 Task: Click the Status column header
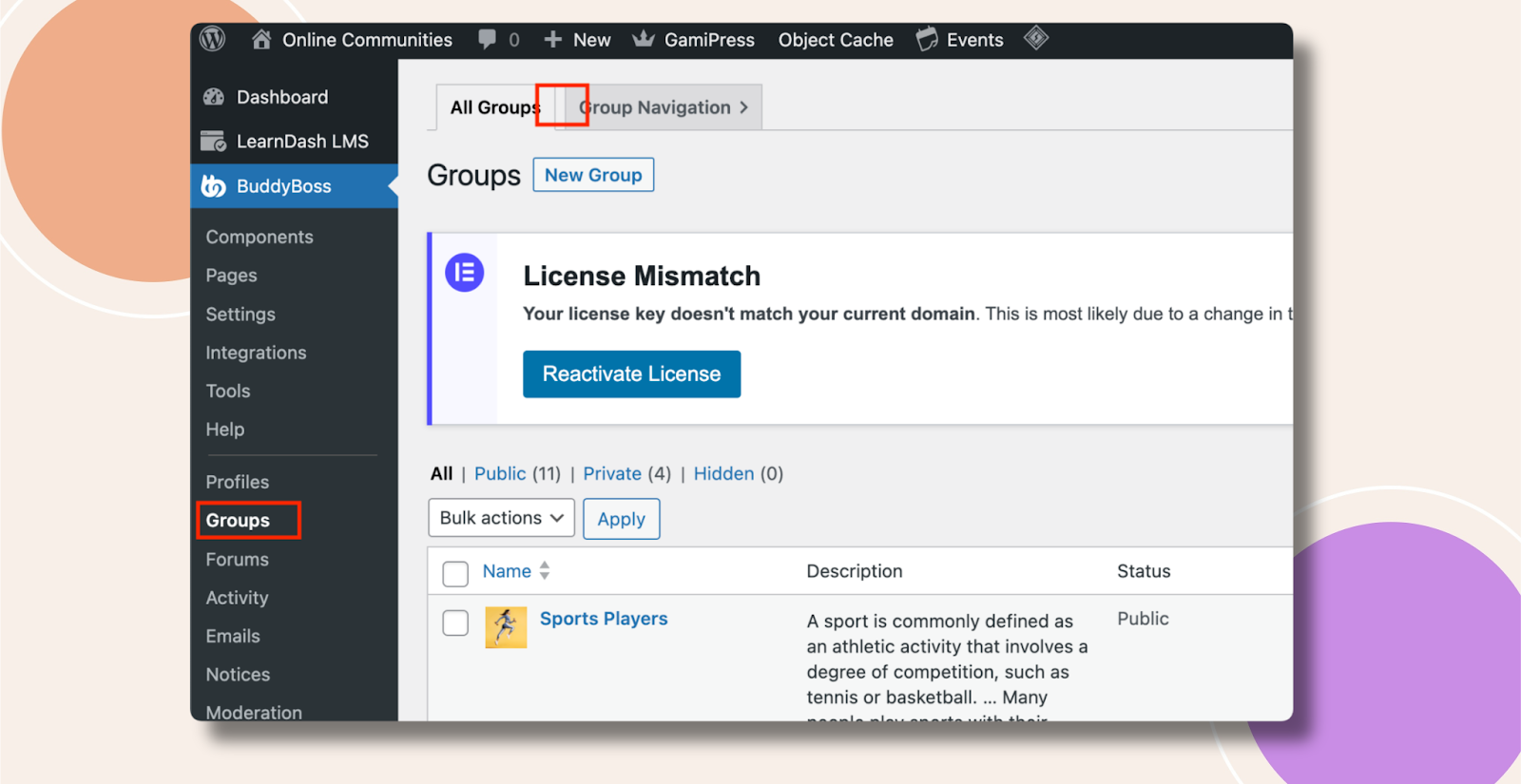1144,571
